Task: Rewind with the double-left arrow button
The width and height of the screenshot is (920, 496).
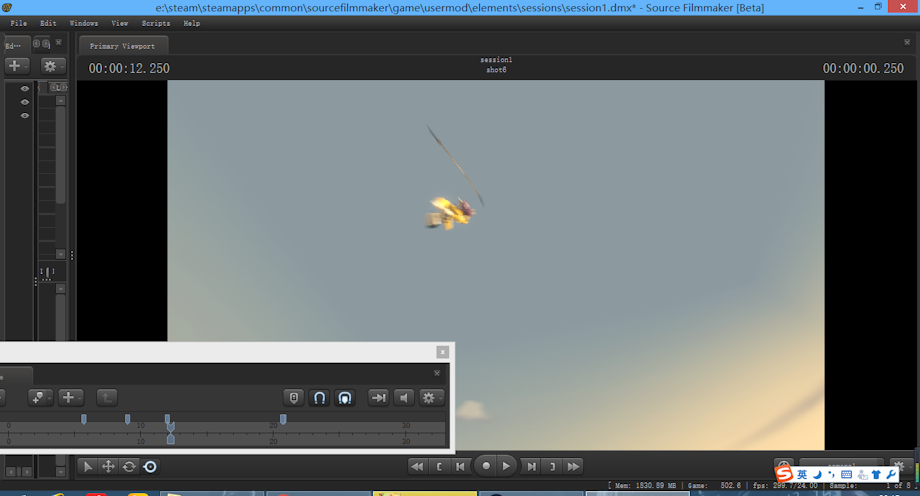Action: pyautogui.click(x=417, y=467)
